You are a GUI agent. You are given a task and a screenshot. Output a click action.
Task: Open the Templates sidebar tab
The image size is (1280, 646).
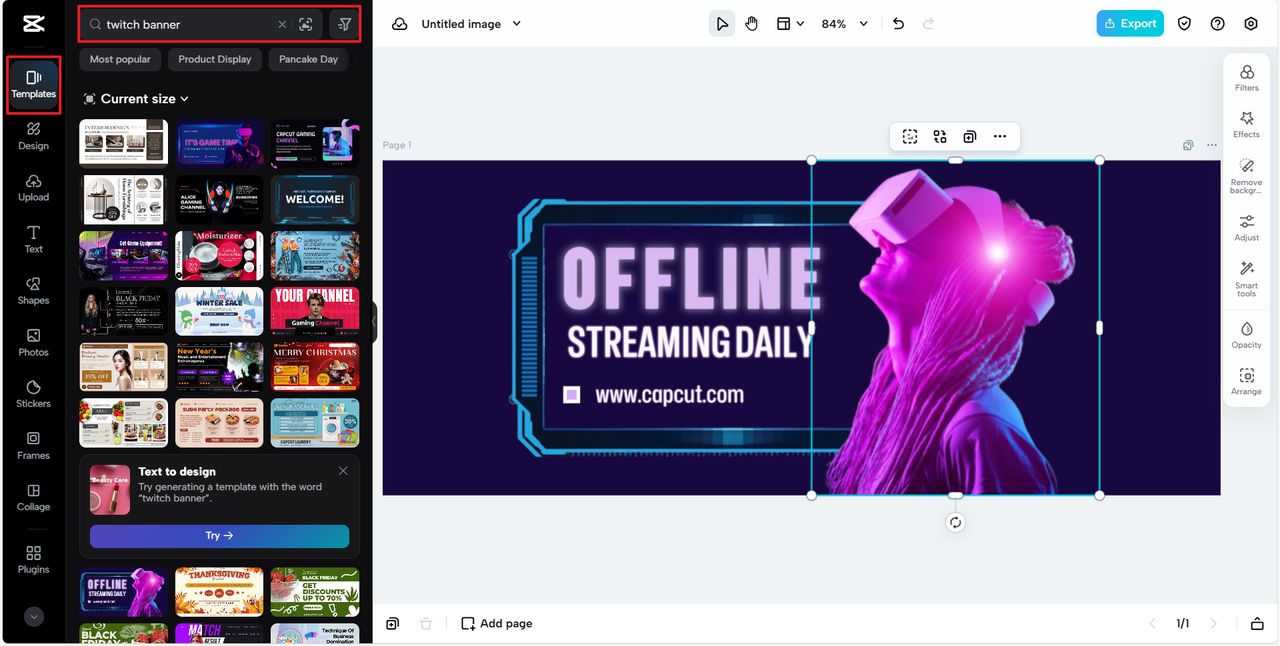pos(33,84)
